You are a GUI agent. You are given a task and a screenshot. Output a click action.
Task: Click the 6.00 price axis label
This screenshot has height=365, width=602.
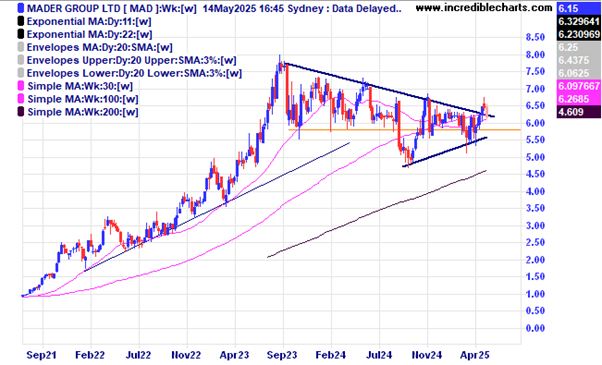[x=535, y=123]
